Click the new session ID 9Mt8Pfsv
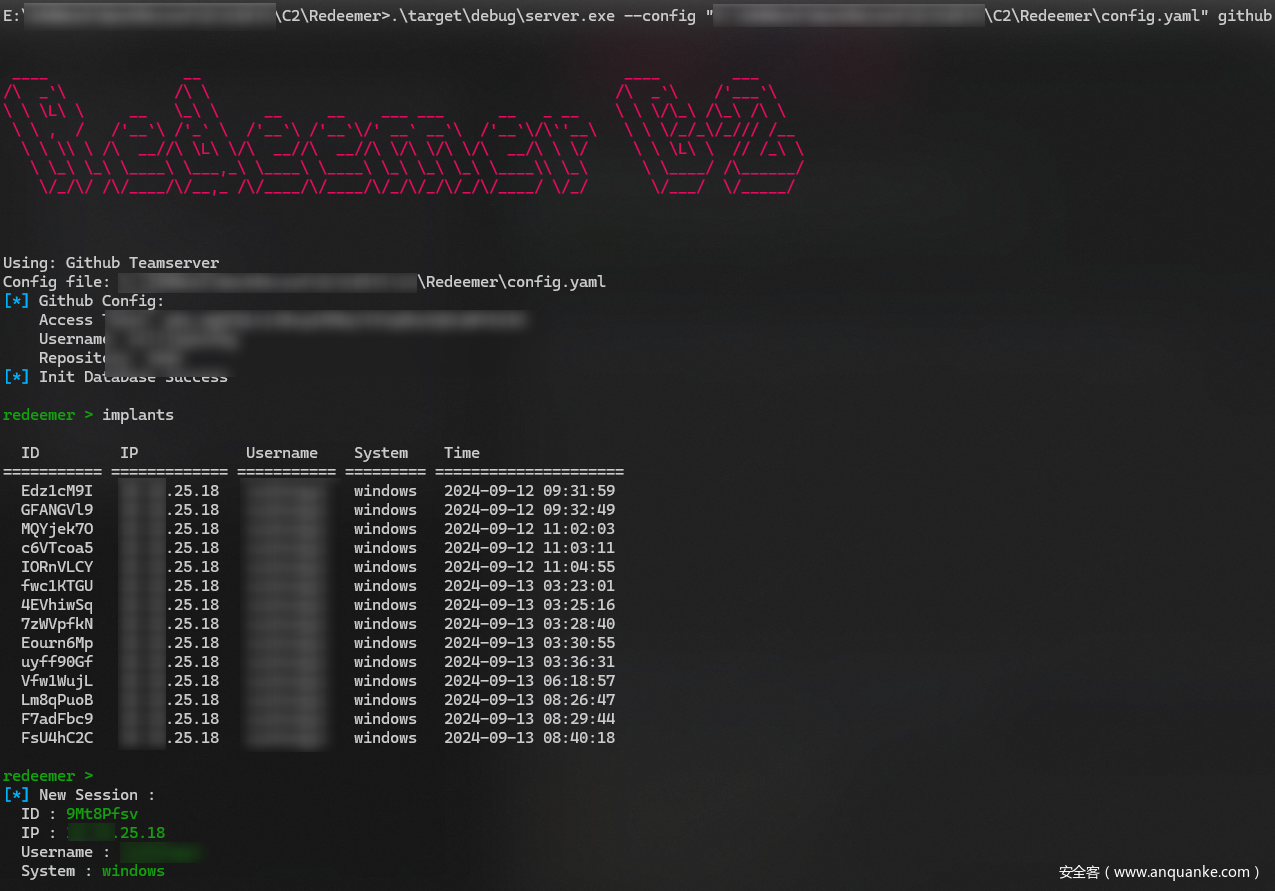The height and width of the screenshot is (891, 1275). (102, 814)
